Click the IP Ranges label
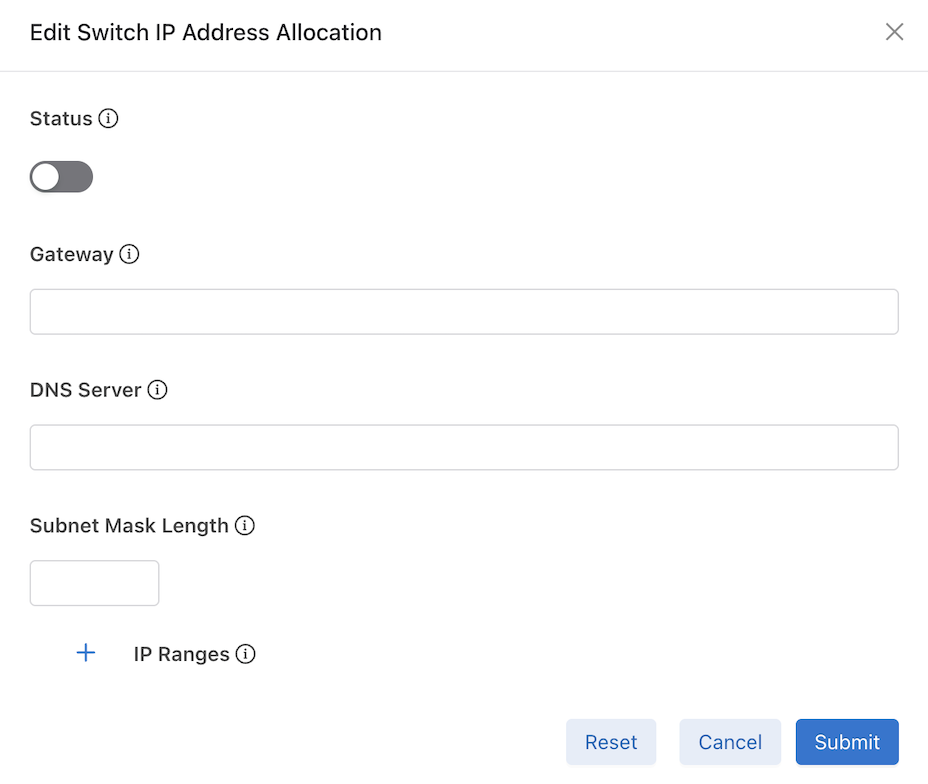Screen dimensions: 928x784 coord(181,654)
